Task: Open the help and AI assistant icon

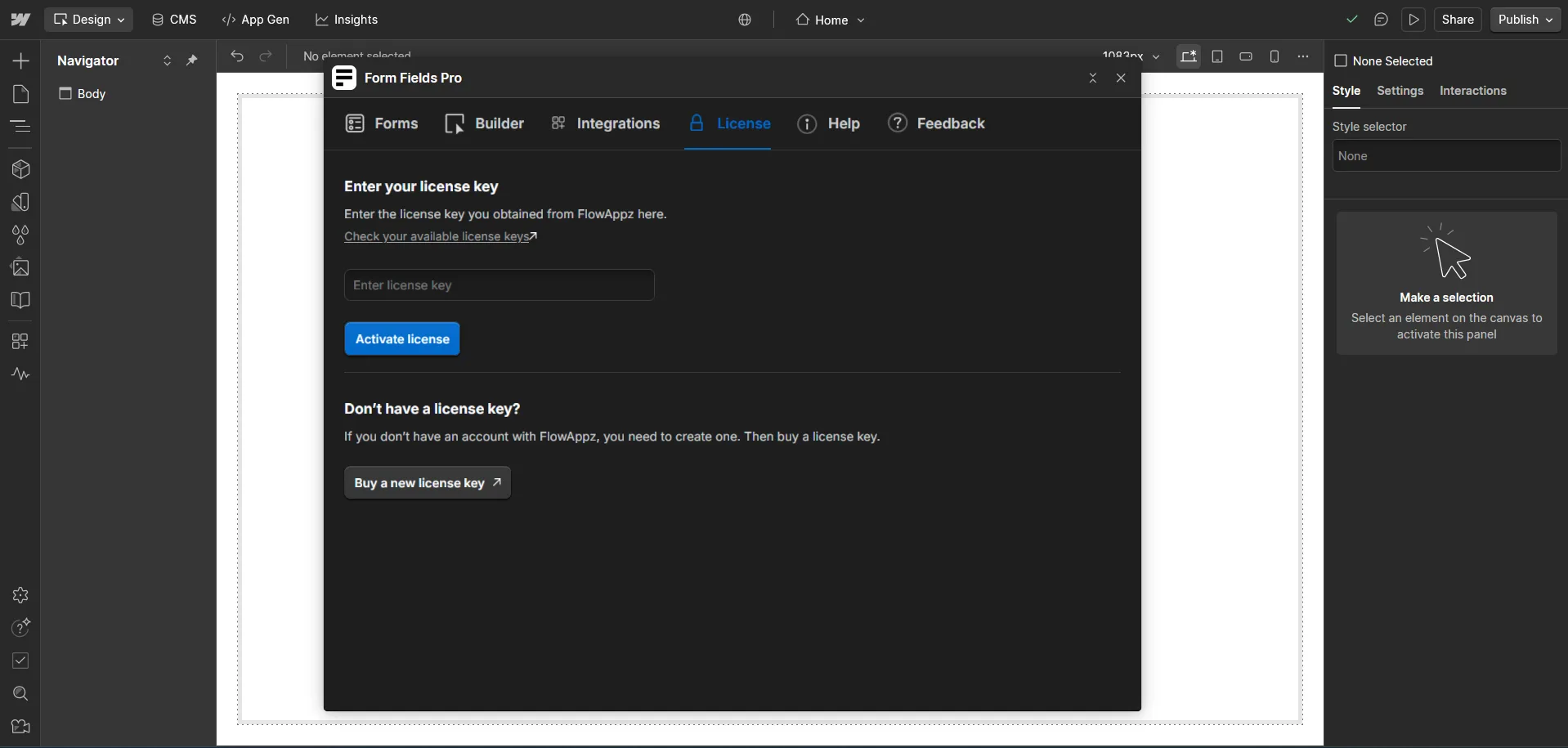Action: (x=20, y=628)
